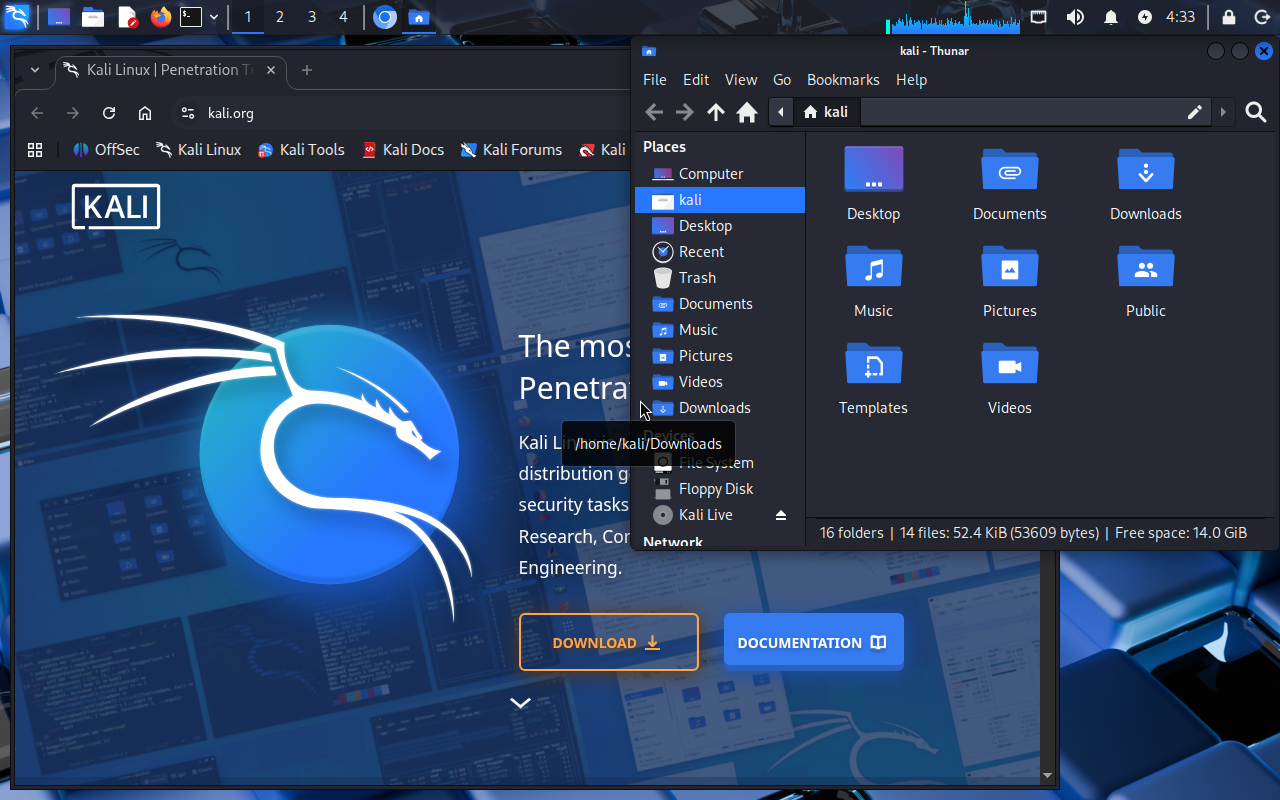The height and width of the screenshot is (800, 1280).
Task: Launch Firefox from the top panel
Action: tap(160, 17)
